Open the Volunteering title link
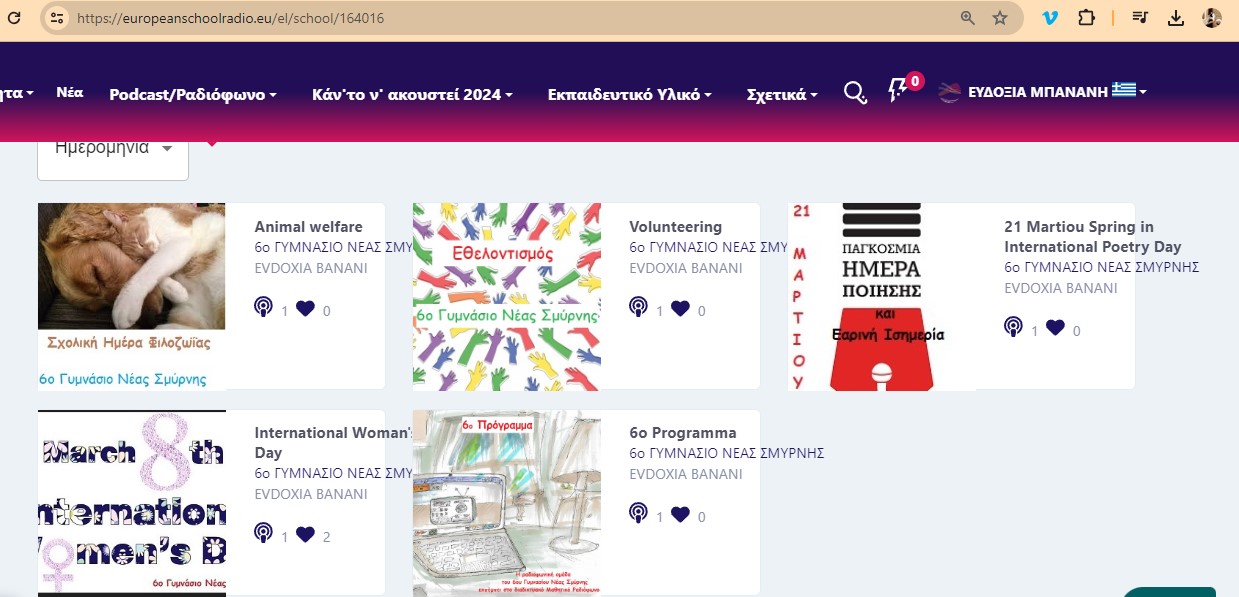Viewport: 1239px width, 597px height. pyautogui.click(x=675, y=227)
